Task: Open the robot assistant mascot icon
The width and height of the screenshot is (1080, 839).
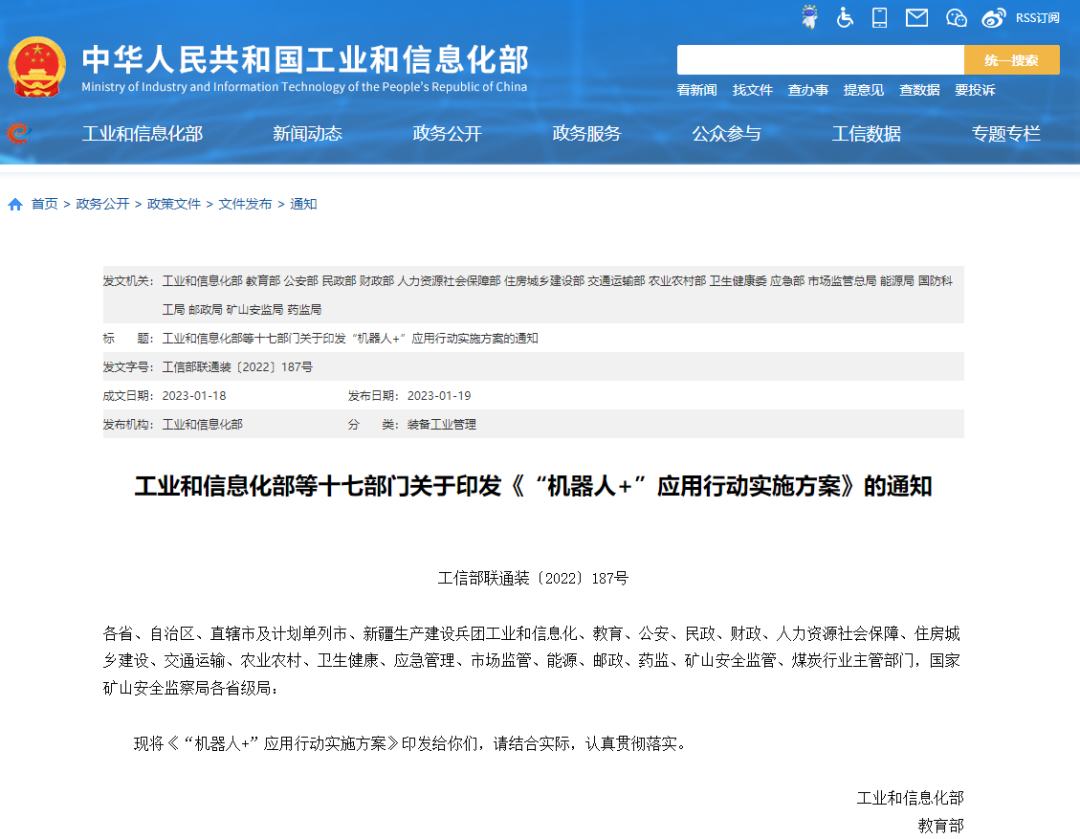Action: click(810, 17)
